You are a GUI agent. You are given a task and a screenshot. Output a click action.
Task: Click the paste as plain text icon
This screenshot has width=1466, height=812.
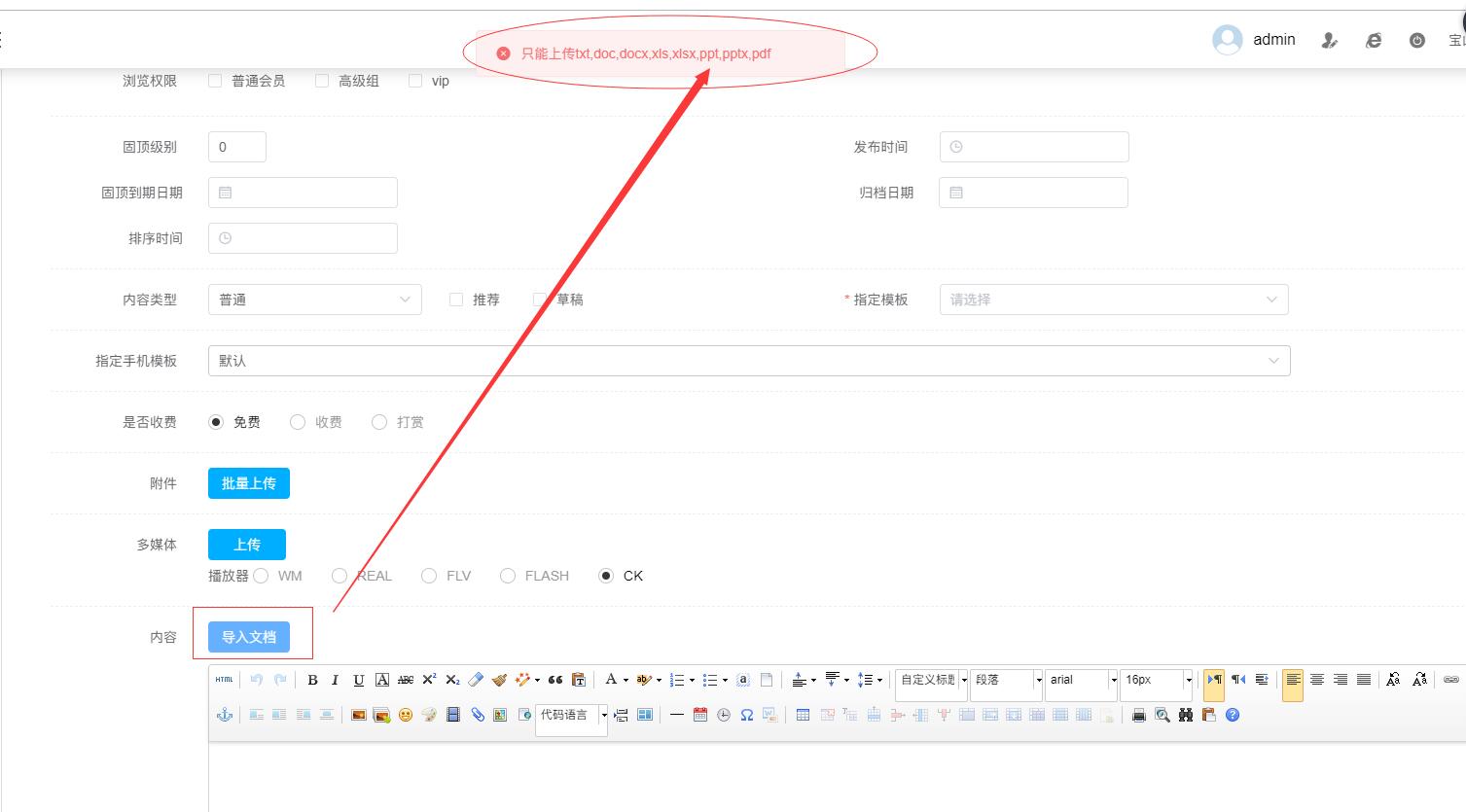coord(579,680)
